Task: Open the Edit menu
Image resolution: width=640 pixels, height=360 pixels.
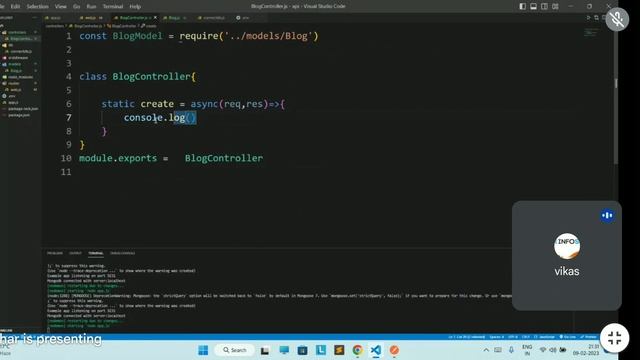Action: click(x=15, y=7)
